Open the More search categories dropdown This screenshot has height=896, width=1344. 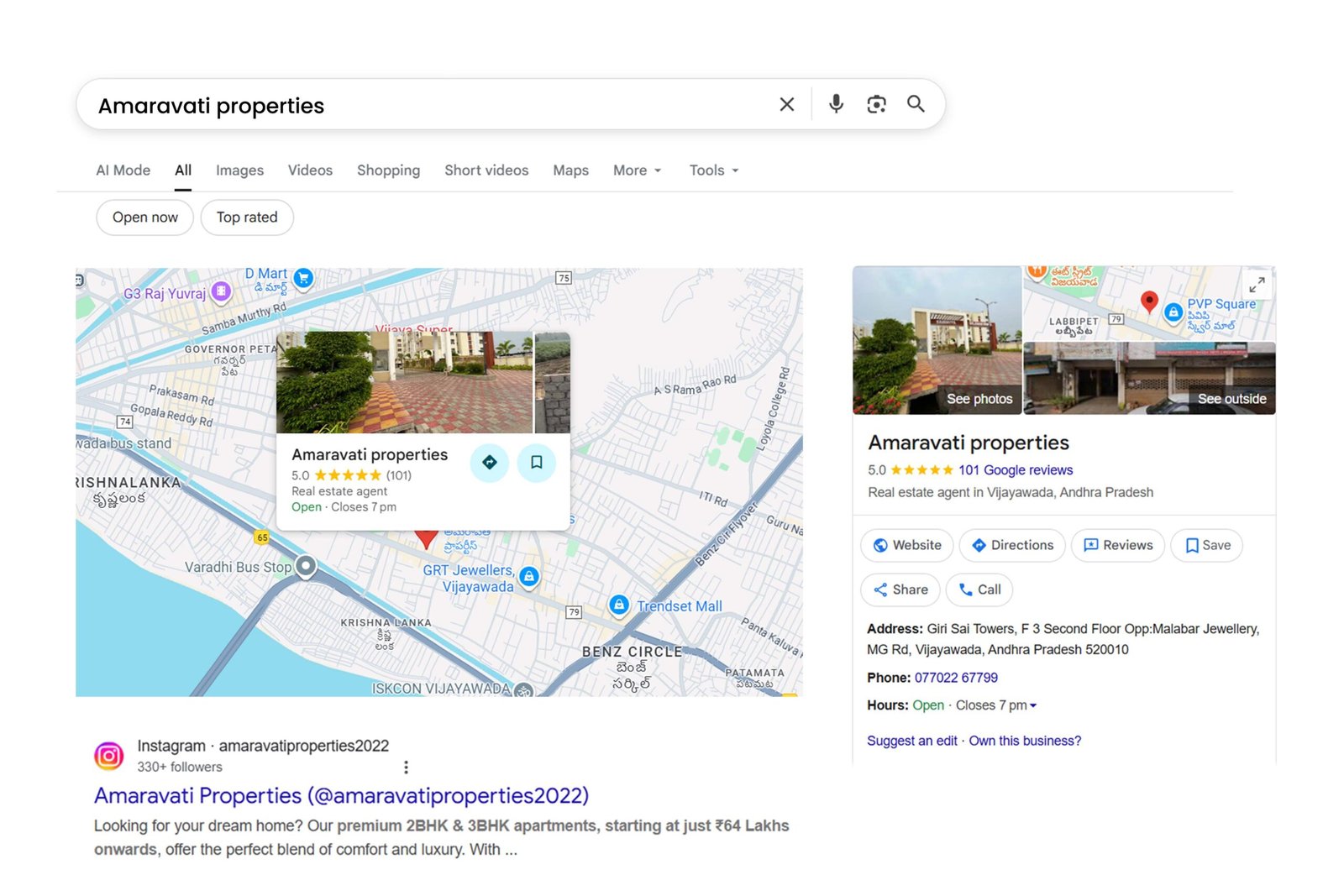click(x=636, y=170)
